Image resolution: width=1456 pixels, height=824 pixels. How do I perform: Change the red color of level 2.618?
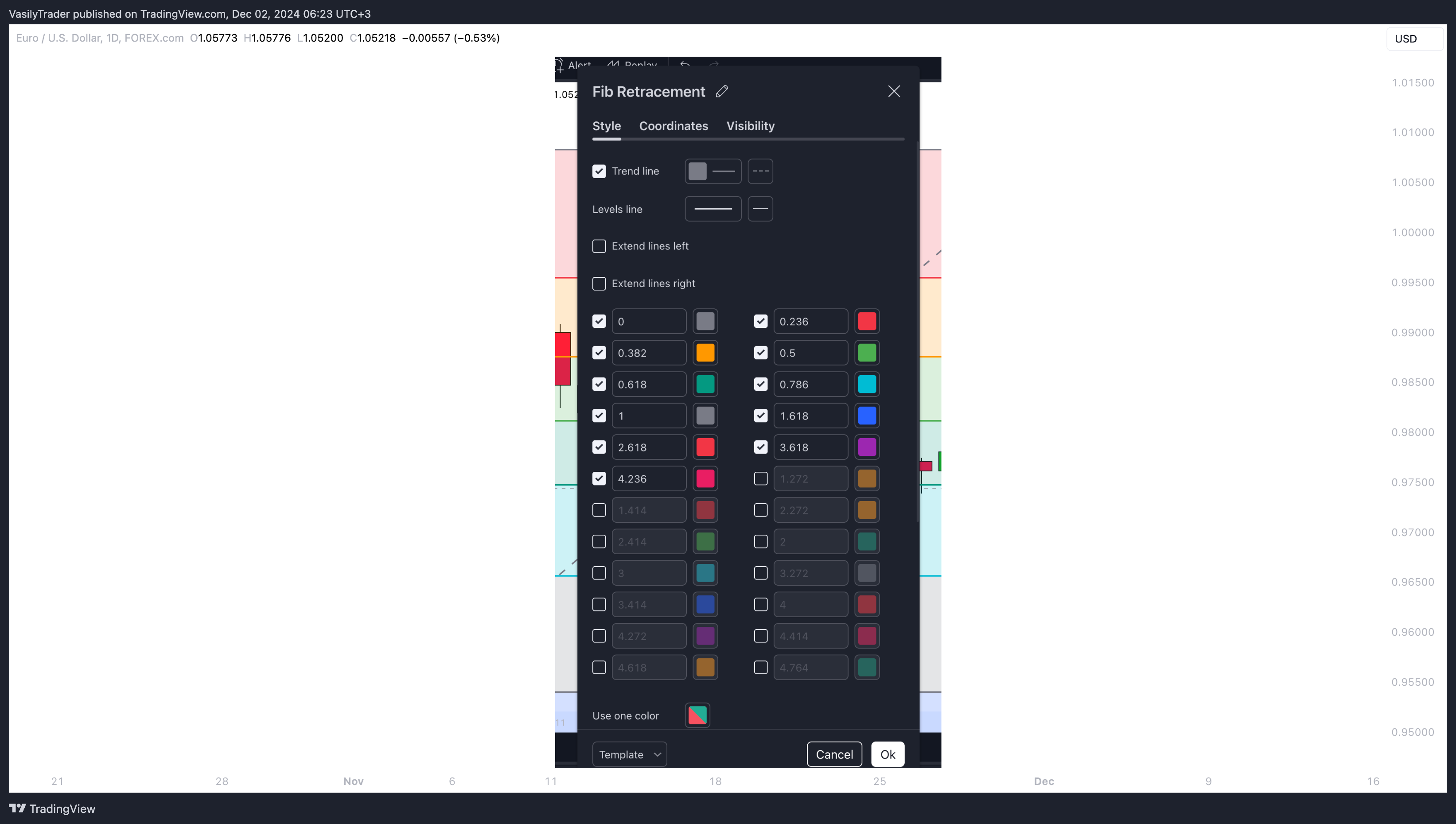point(705,447)
